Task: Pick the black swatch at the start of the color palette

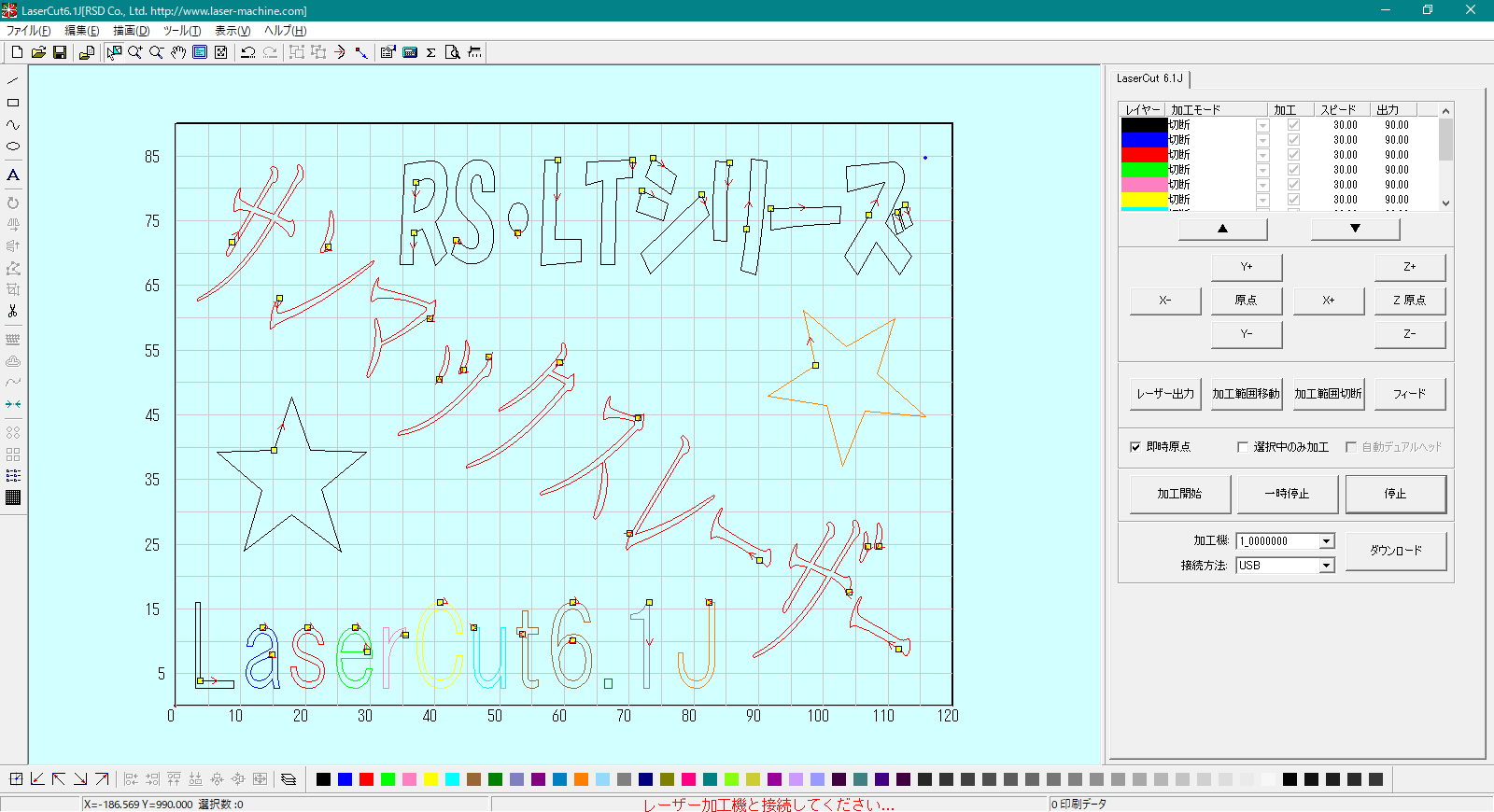Action: [323, 779]
